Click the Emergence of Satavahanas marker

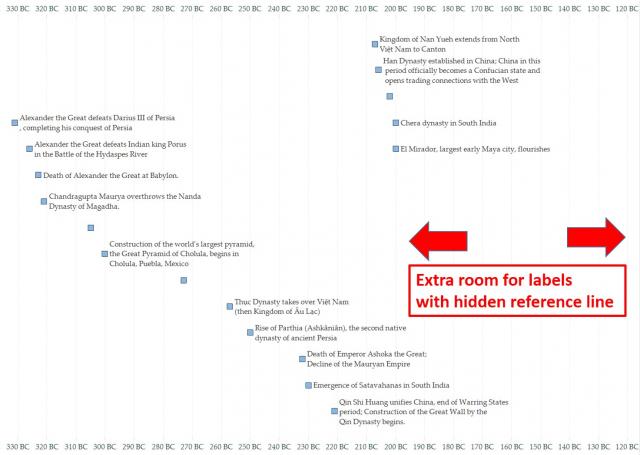click(308, 385)
